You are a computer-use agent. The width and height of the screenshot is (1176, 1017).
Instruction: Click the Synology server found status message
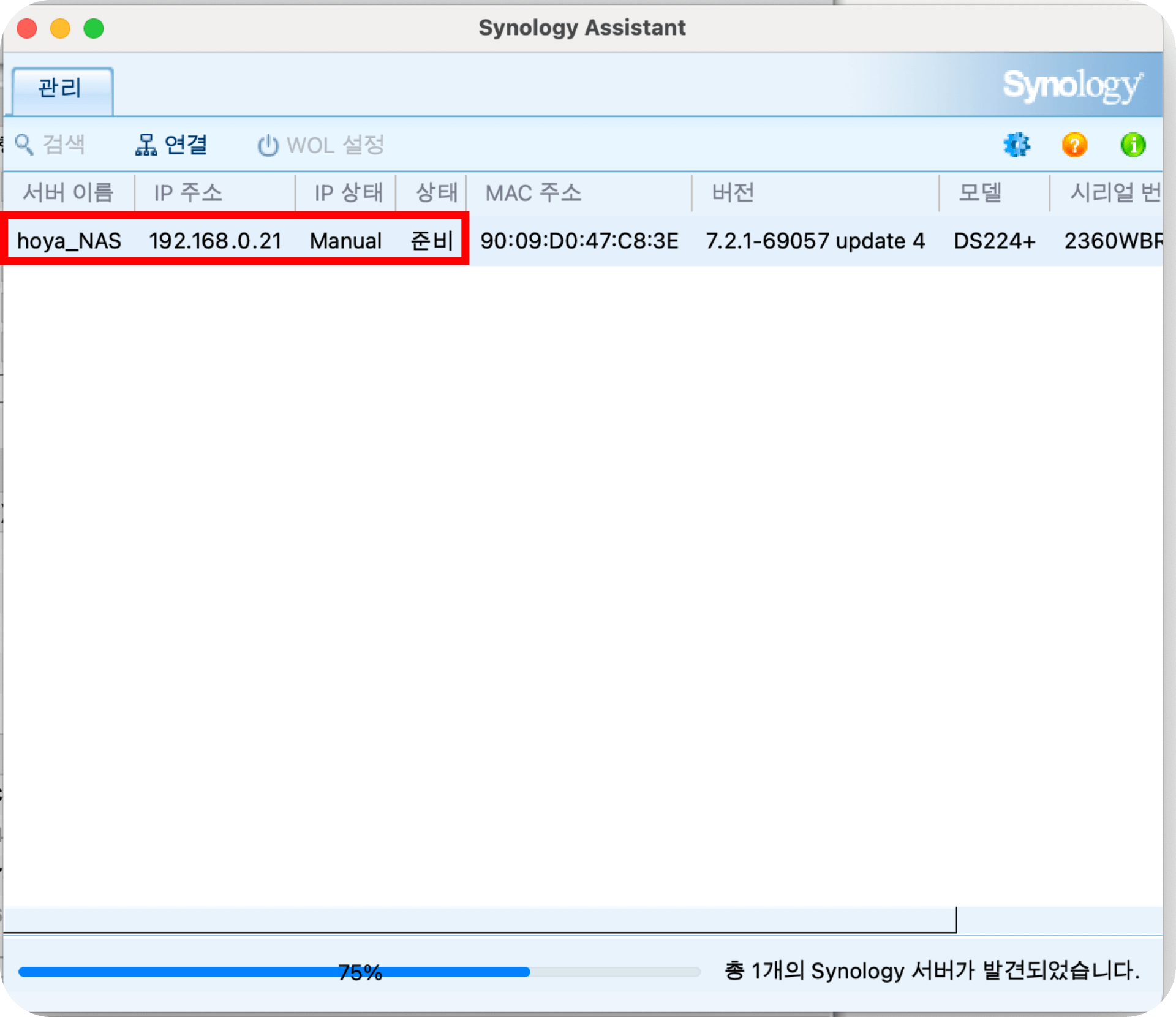click(x=932, y=970)
